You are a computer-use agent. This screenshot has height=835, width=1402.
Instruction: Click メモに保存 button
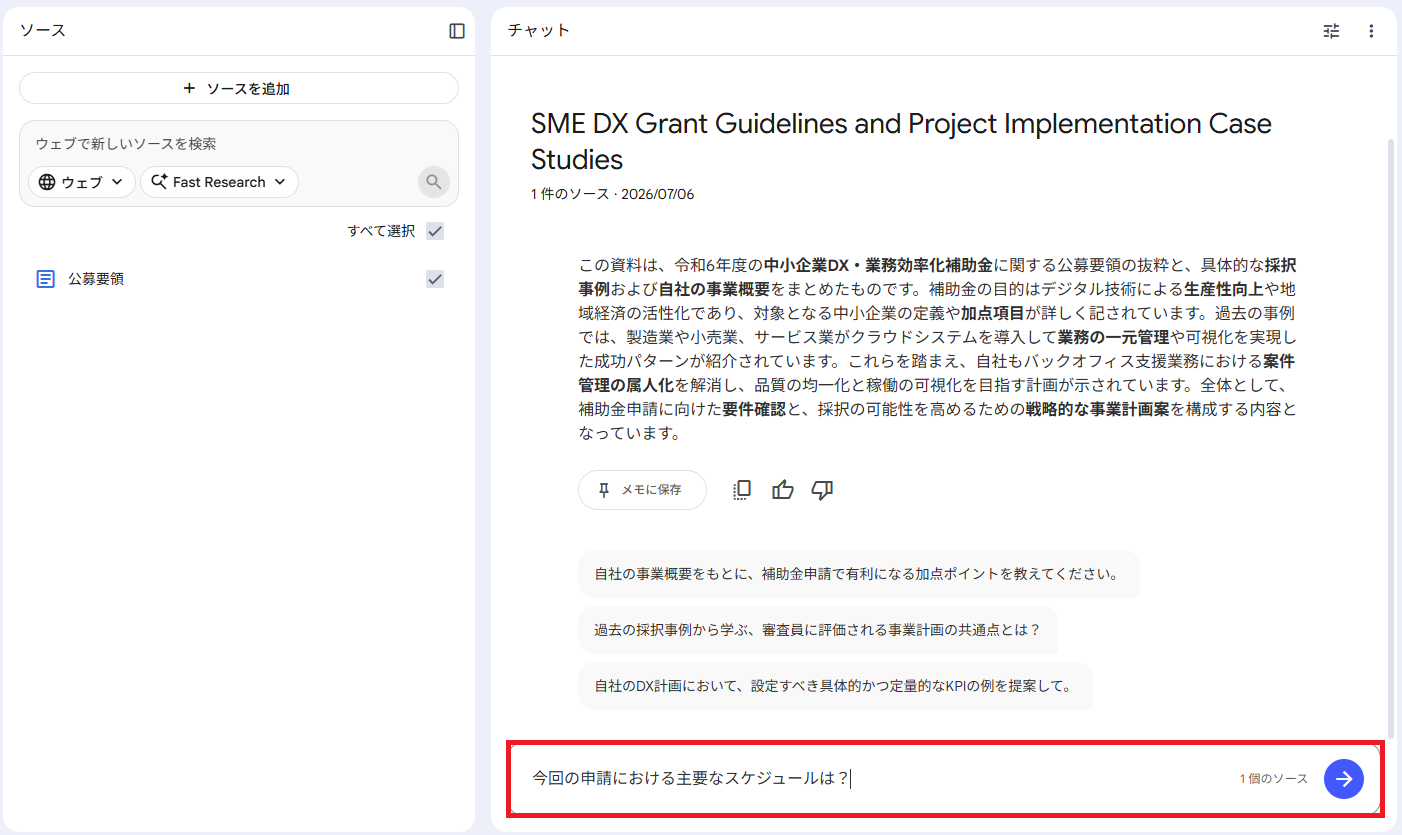(642, 490)
